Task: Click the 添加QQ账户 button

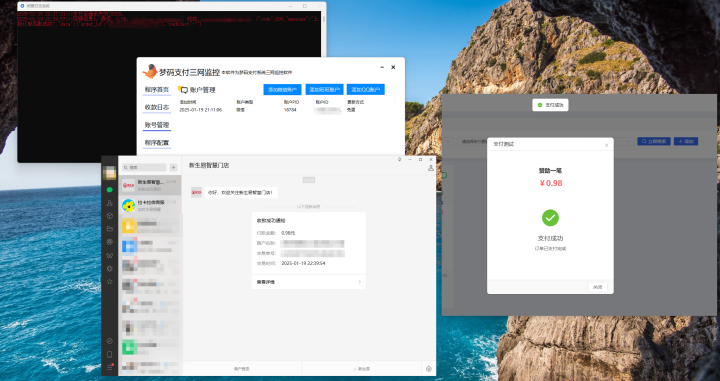Action: coord(366,90)
